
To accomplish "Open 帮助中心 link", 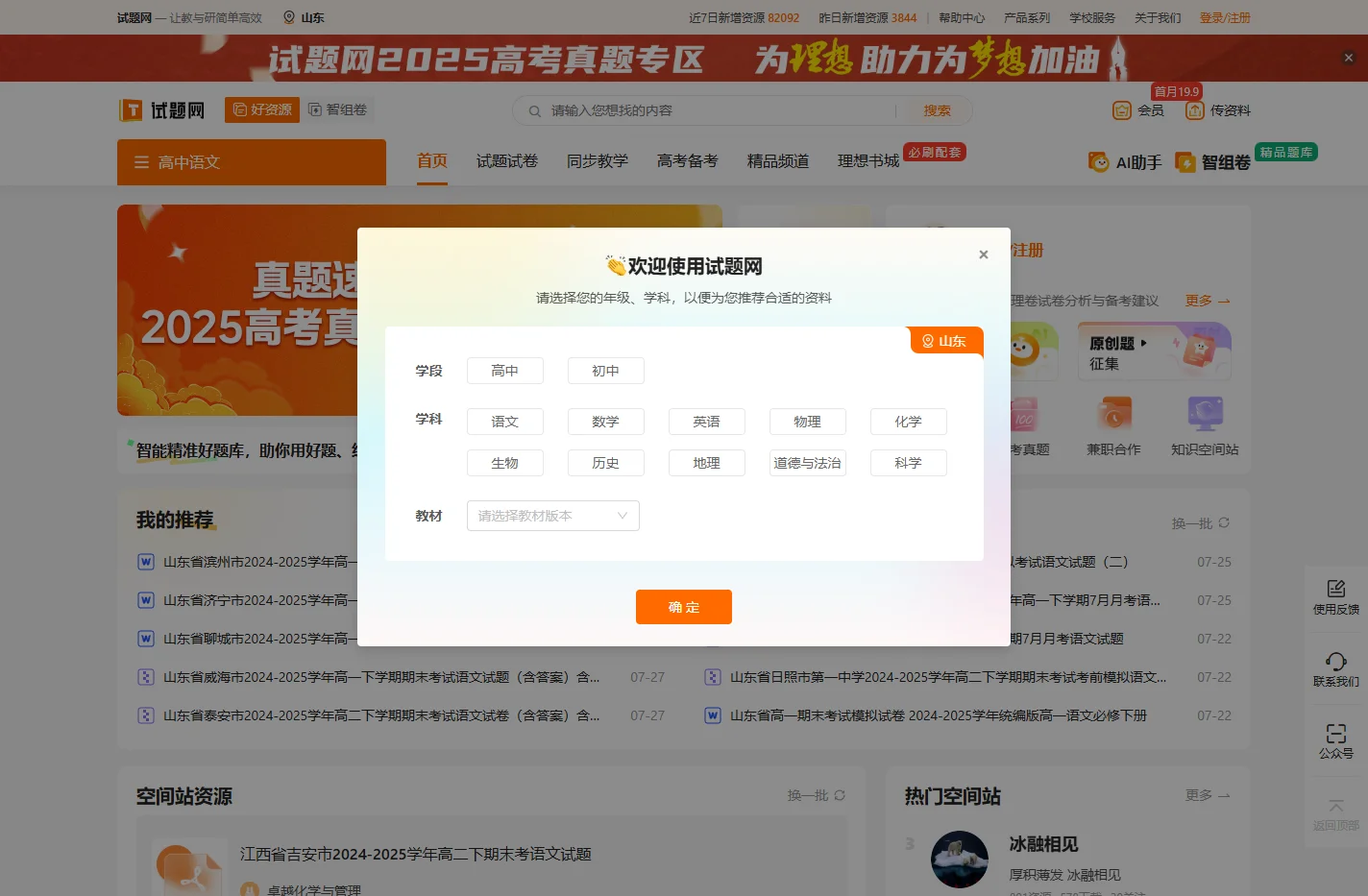I will click(962, 17).
